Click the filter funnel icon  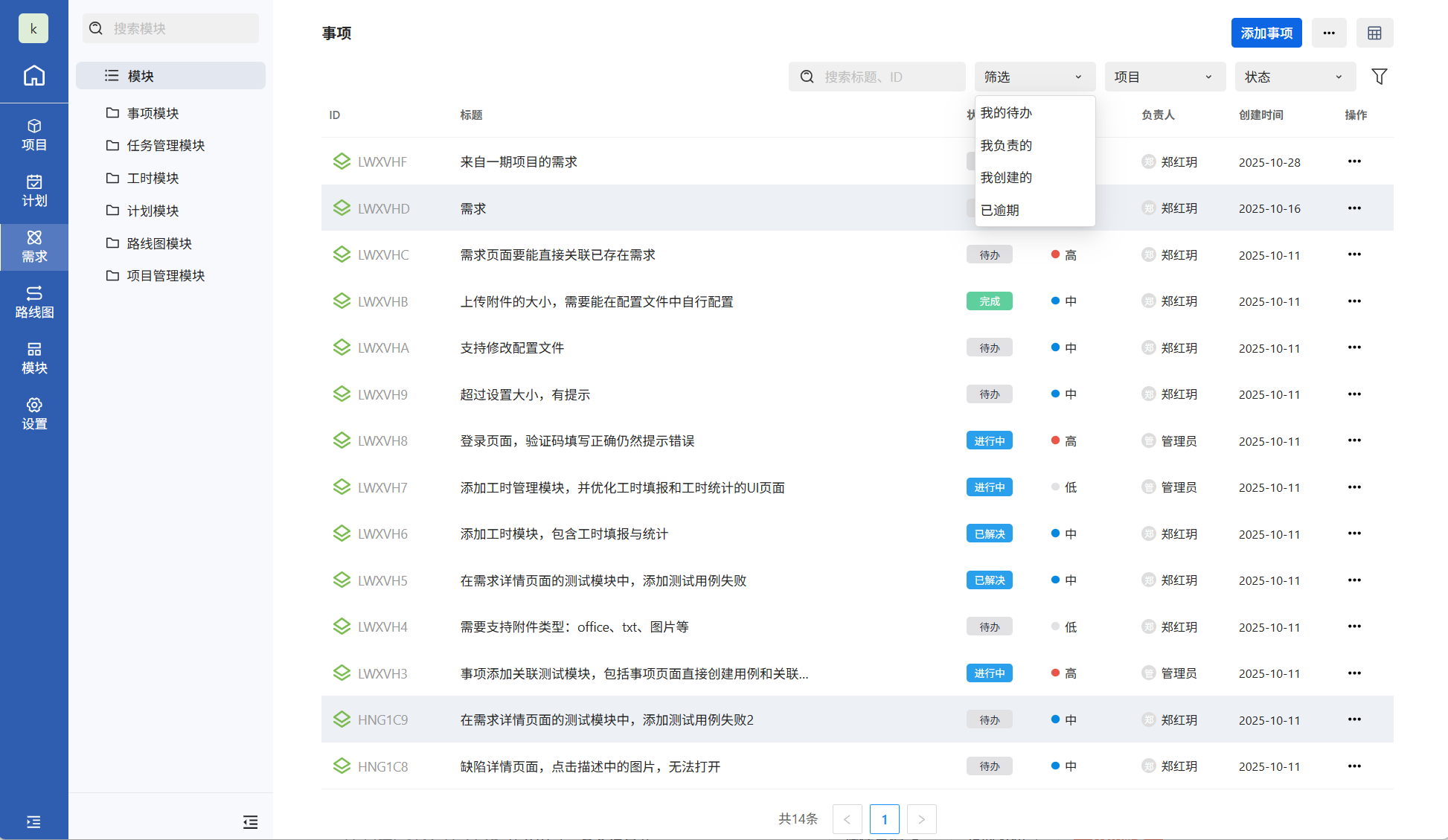[x=1379, y=77]
